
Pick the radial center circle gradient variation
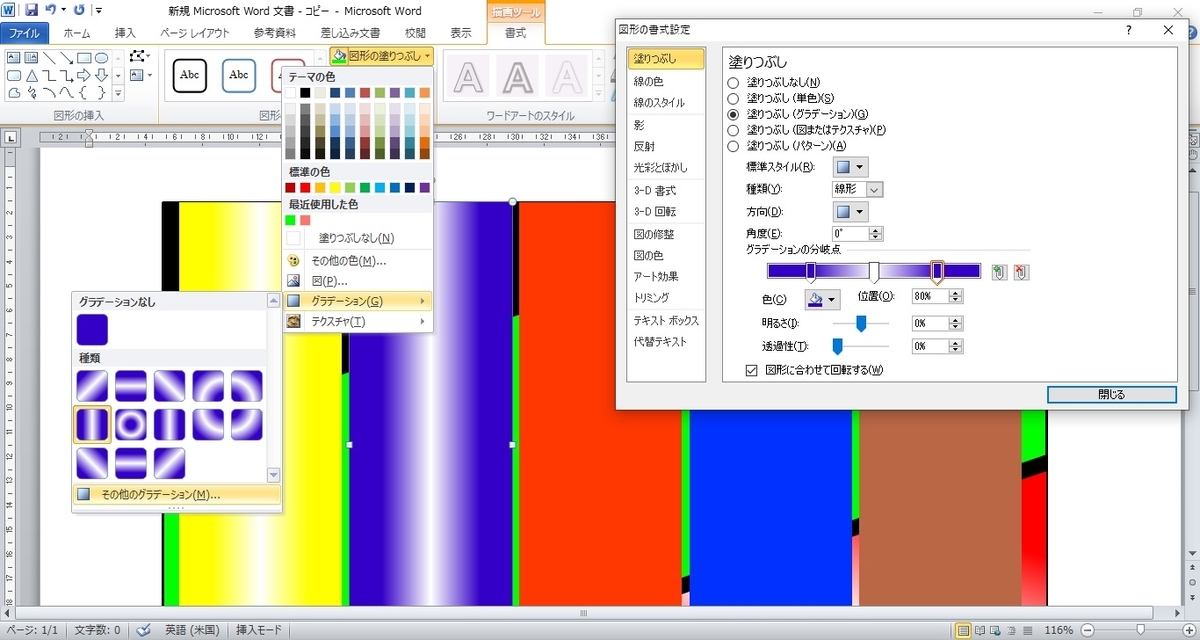[131, 425]
